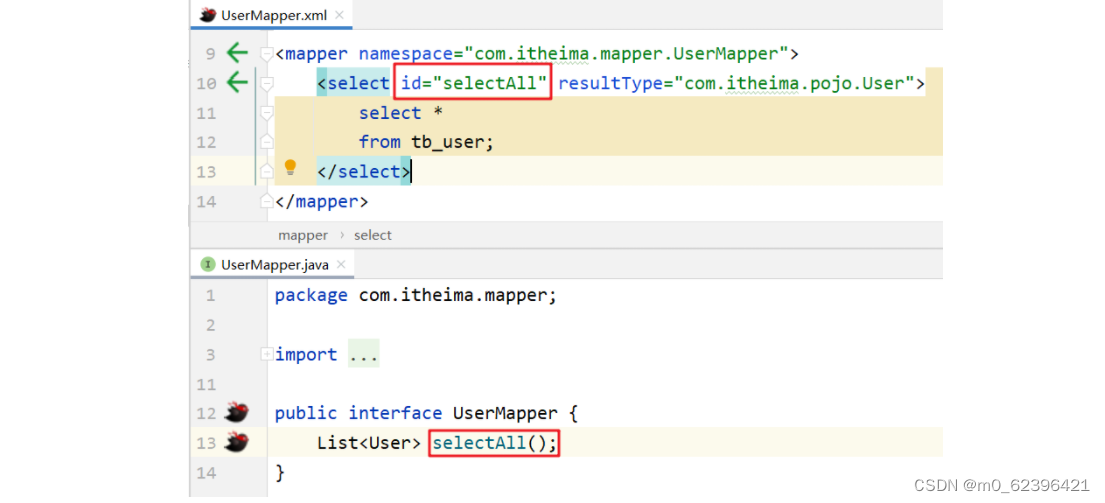
Task: Switch to the UserMapper.xml tab
Action: (x=271, y=15)
